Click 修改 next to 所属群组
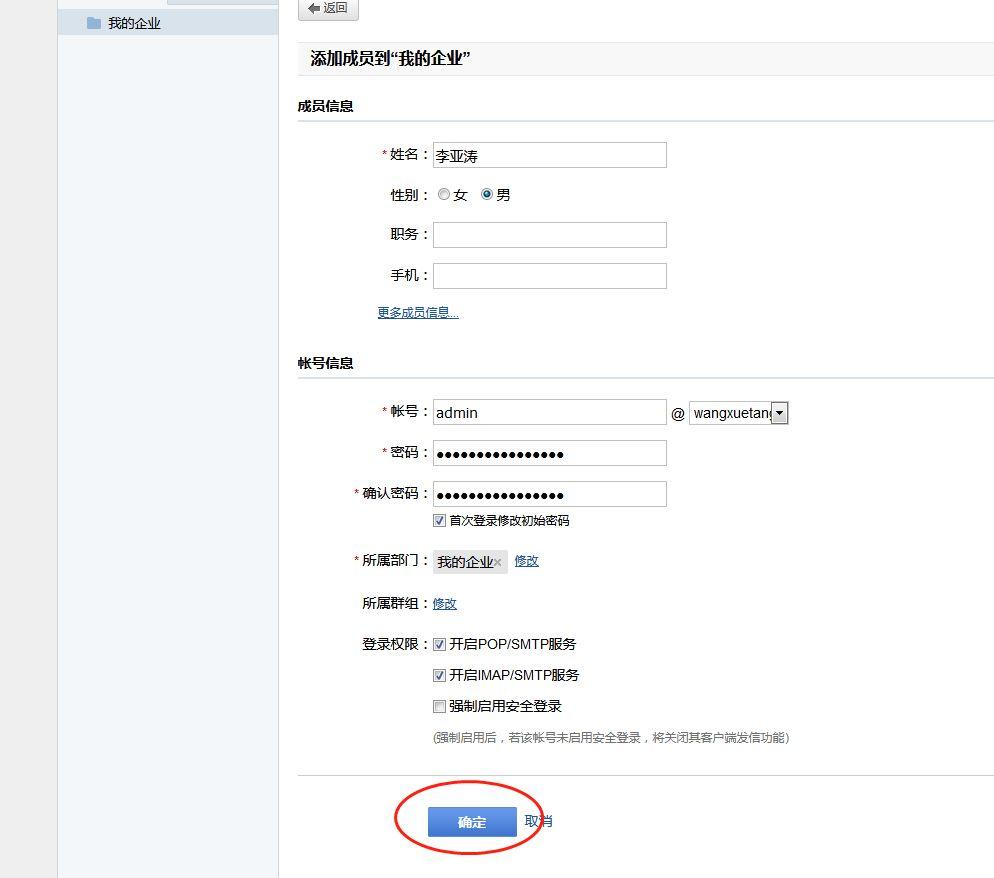This screenshot has height=878, width=994. click(444, 603)
